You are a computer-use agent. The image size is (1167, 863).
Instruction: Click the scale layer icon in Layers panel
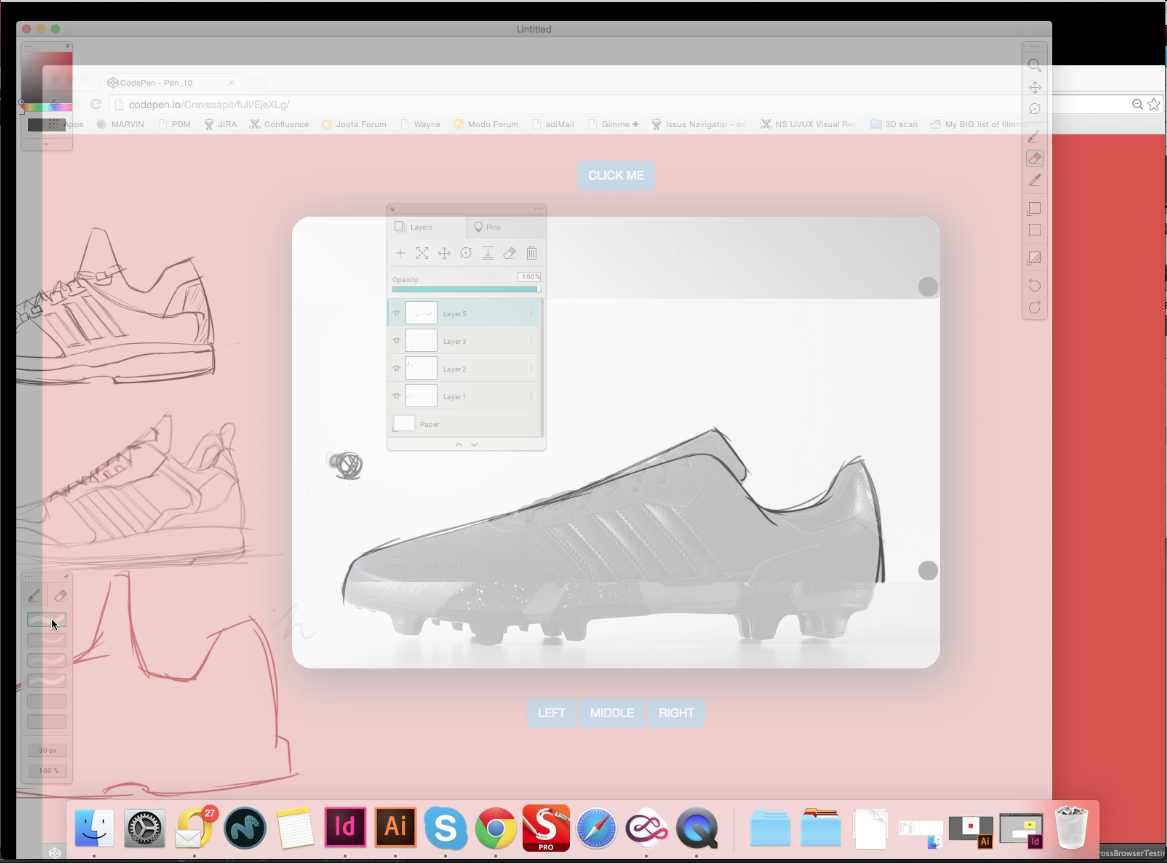pos(422,253)
